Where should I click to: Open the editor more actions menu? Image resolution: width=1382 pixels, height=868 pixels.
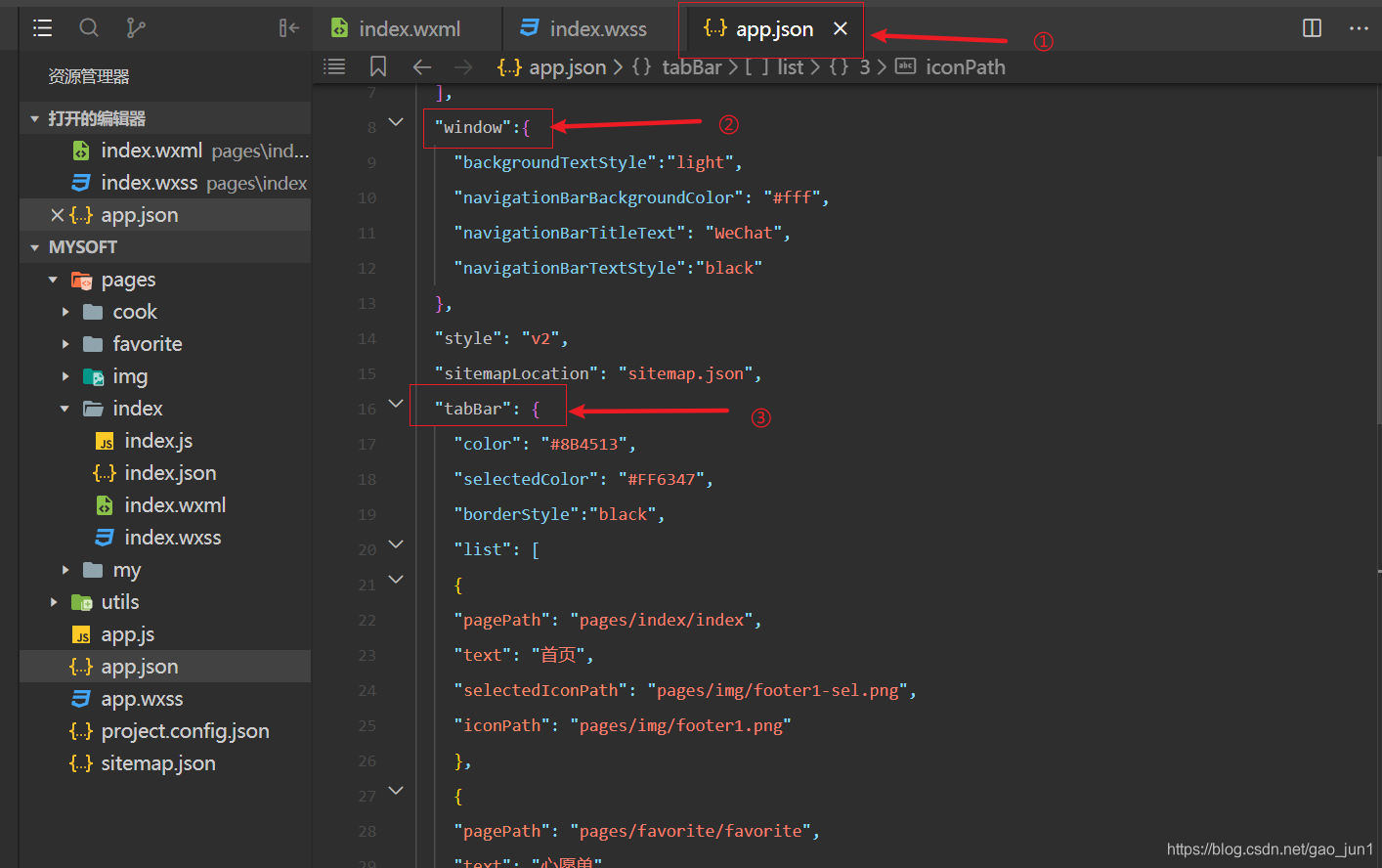point(1359,28)
